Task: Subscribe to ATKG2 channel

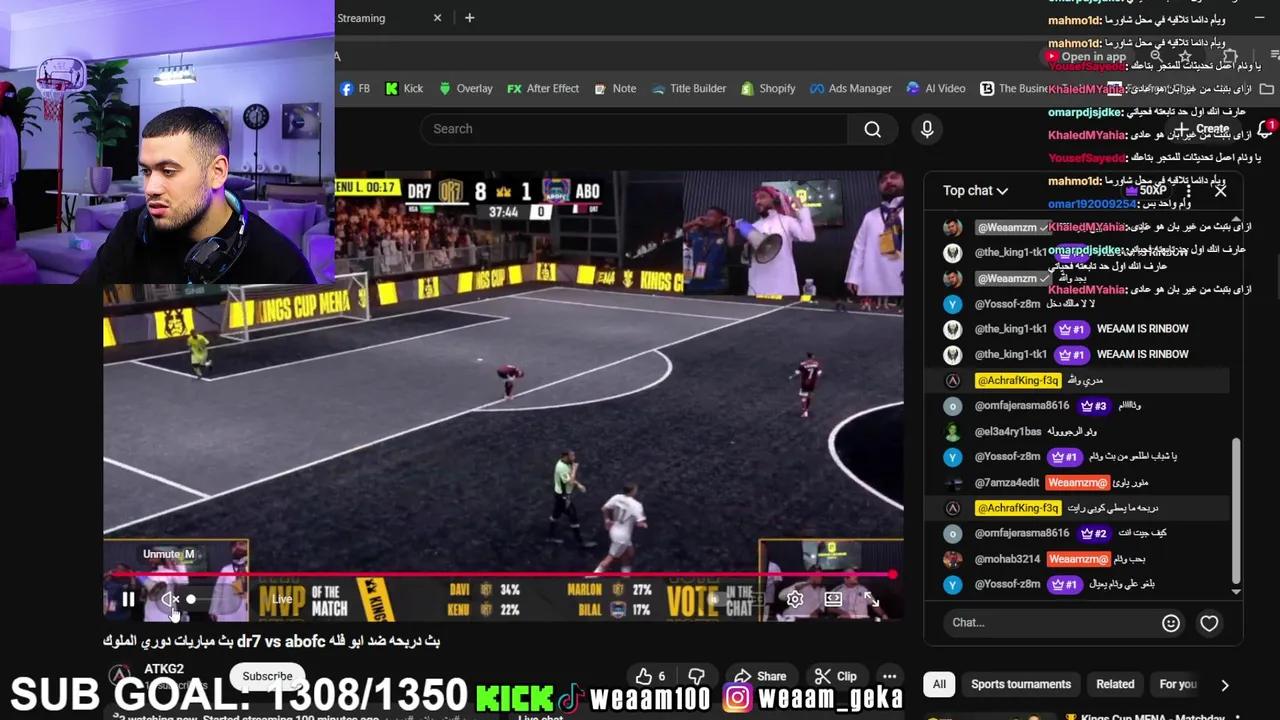Action: (x=267, y=676)
